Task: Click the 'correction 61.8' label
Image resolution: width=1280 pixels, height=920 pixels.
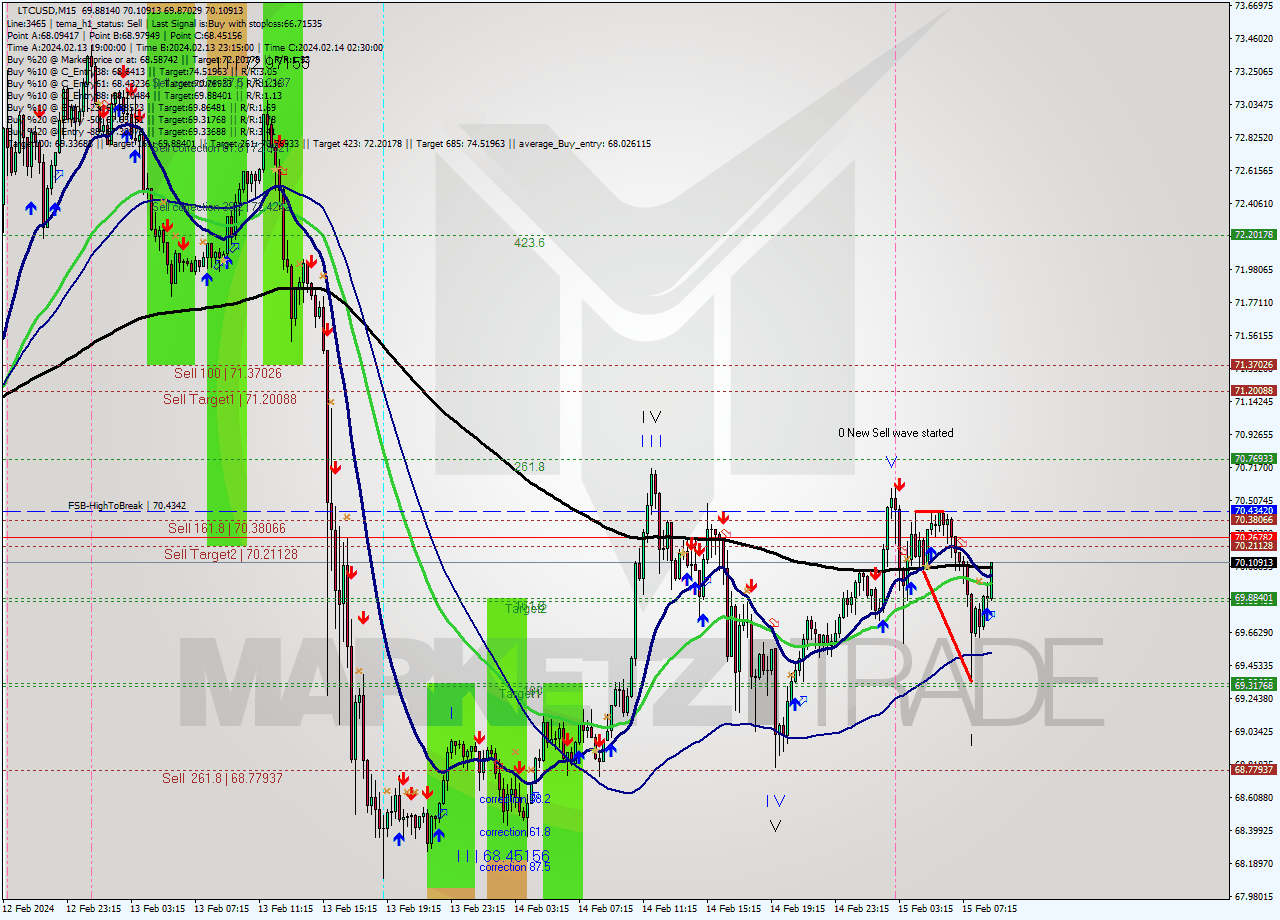Action: coord(516,832)
